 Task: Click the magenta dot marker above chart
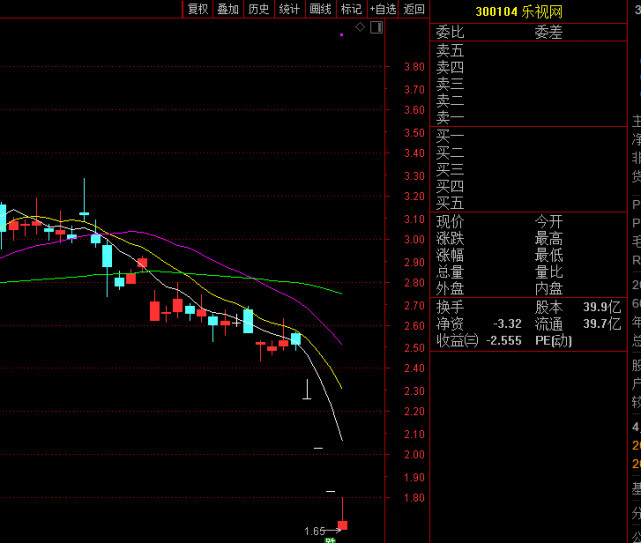pos(341,35)
